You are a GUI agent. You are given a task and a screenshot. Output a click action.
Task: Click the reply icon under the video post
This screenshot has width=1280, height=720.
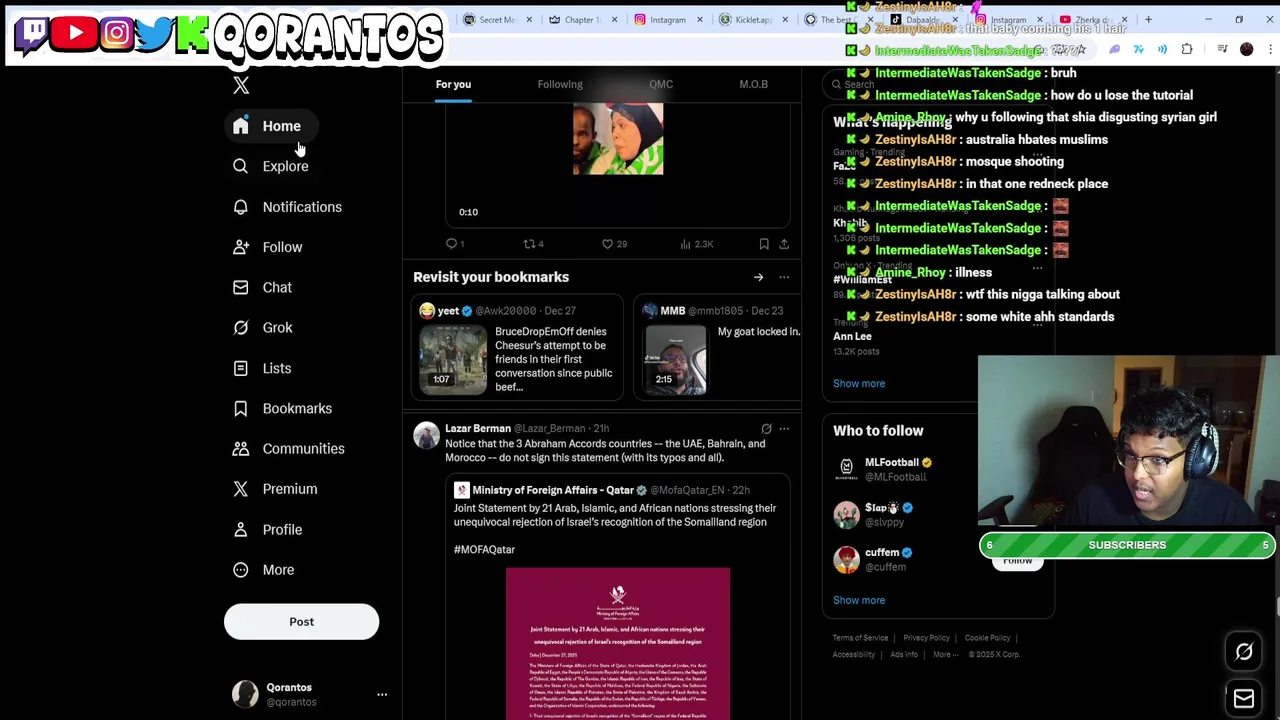[x=452, y=244]
